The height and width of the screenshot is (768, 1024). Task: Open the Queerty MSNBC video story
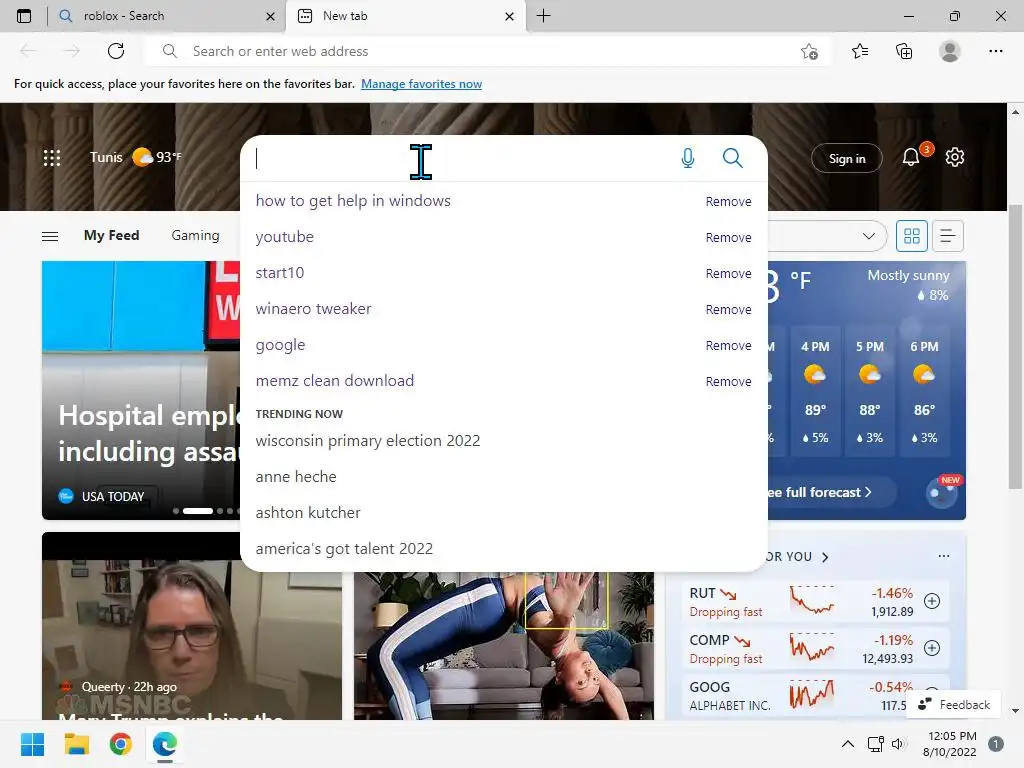tap(191, 626)
